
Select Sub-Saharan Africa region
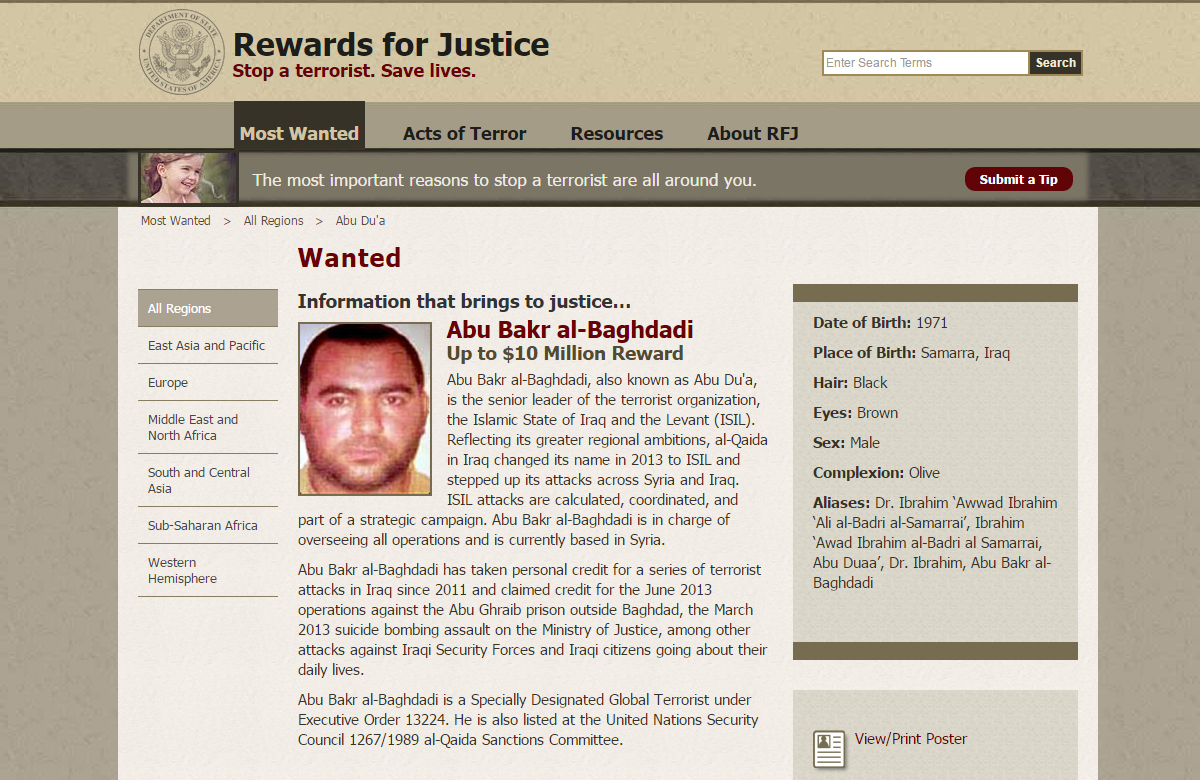coord(208,525)
